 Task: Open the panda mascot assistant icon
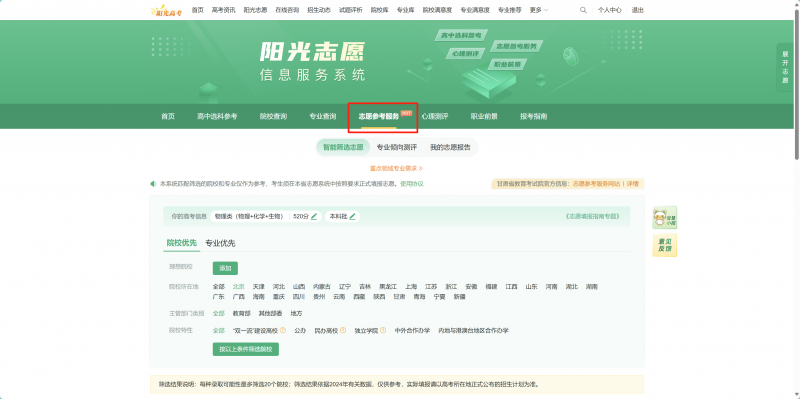tap(664, 218)
